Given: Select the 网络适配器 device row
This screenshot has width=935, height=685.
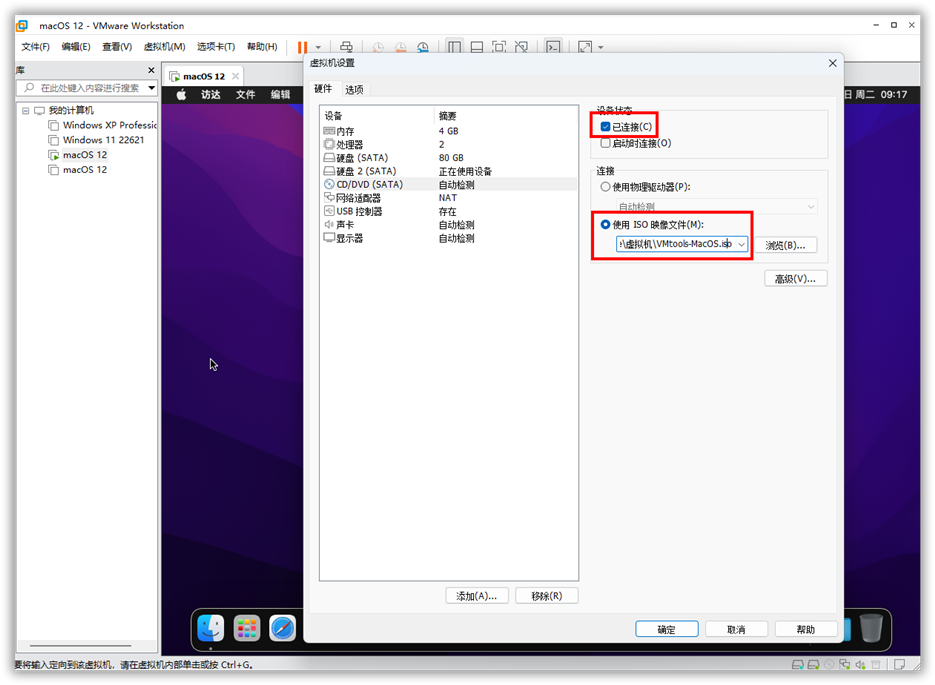Looking at the screenshot, I should click(448, 198).
